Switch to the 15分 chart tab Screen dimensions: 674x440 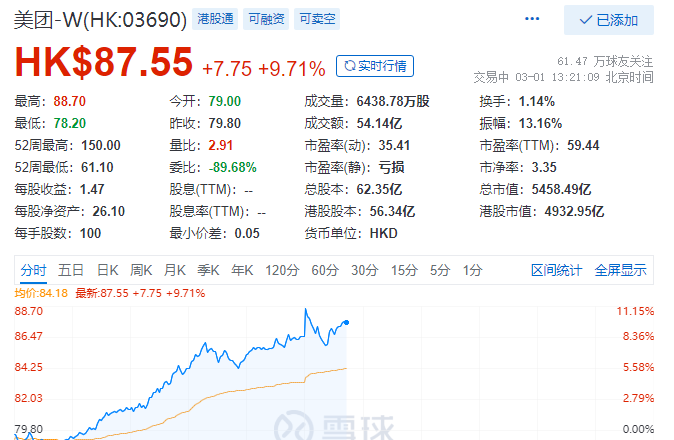pos(404,270)
